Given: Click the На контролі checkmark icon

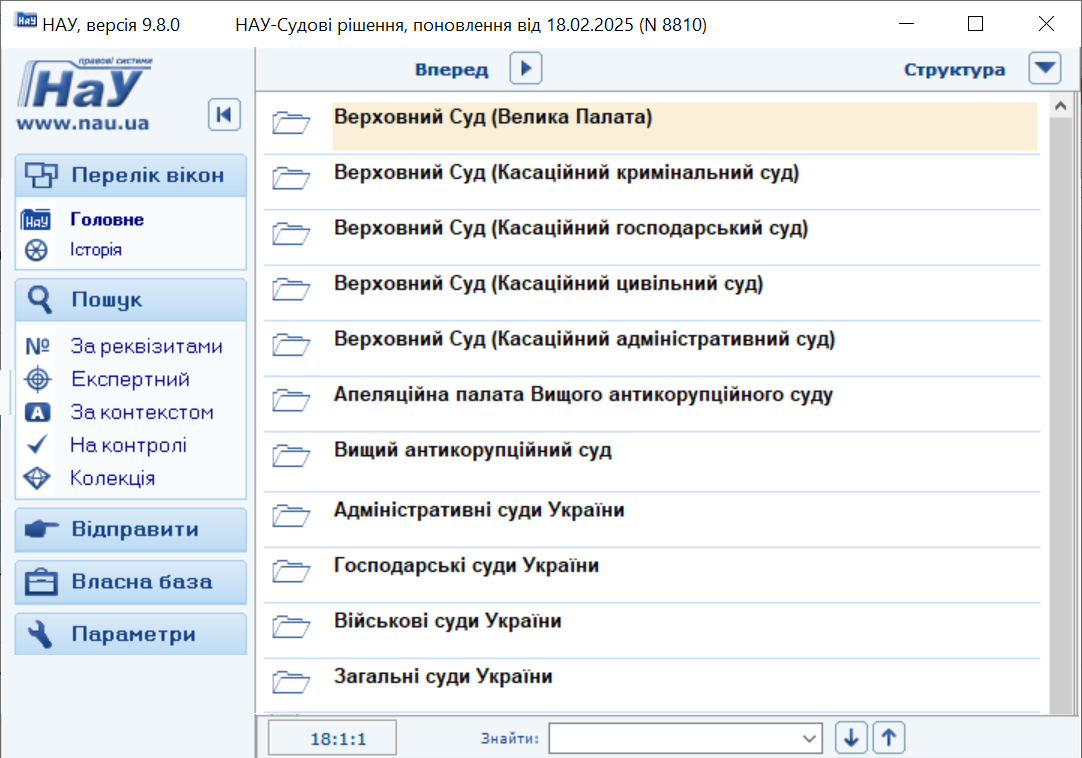Looking at the screenshot, I should tap(37, 444).
